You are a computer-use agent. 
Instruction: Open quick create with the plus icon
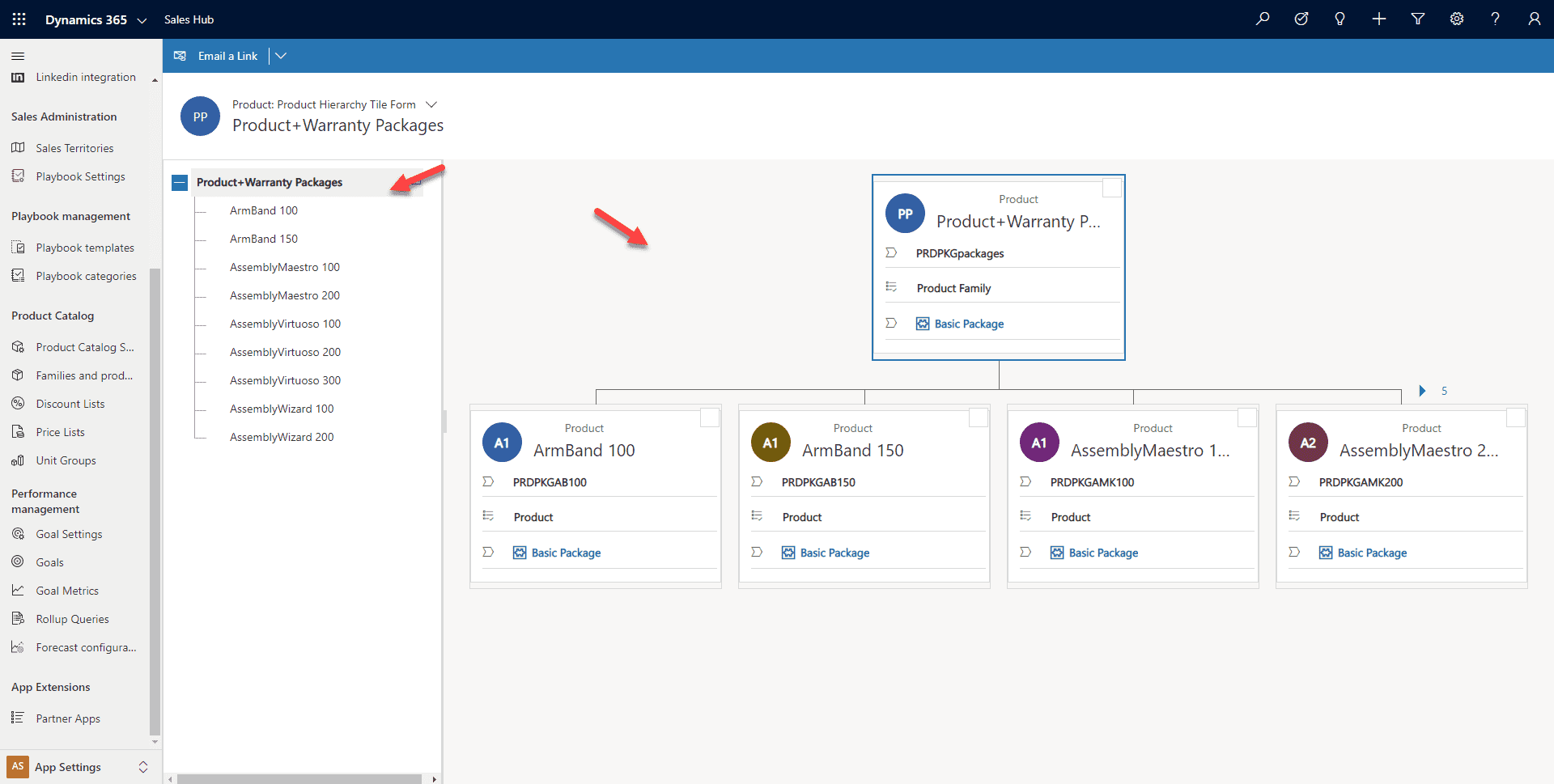pos(1379,19)
